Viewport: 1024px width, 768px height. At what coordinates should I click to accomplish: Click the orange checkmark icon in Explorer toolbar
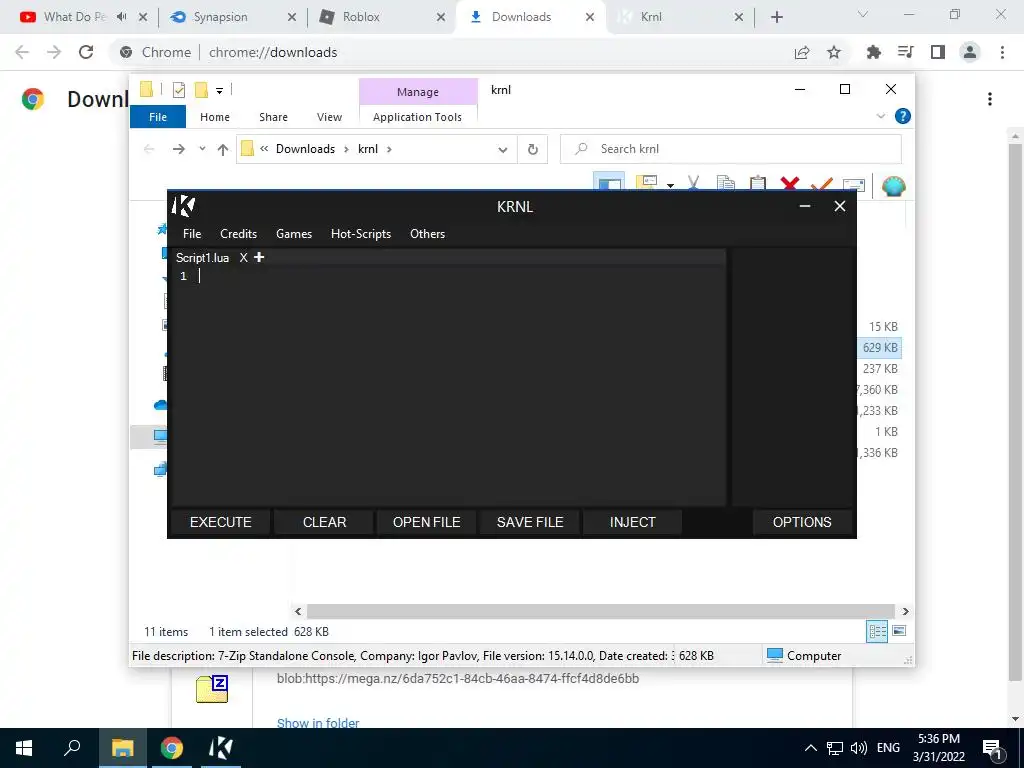coord(822,184)
